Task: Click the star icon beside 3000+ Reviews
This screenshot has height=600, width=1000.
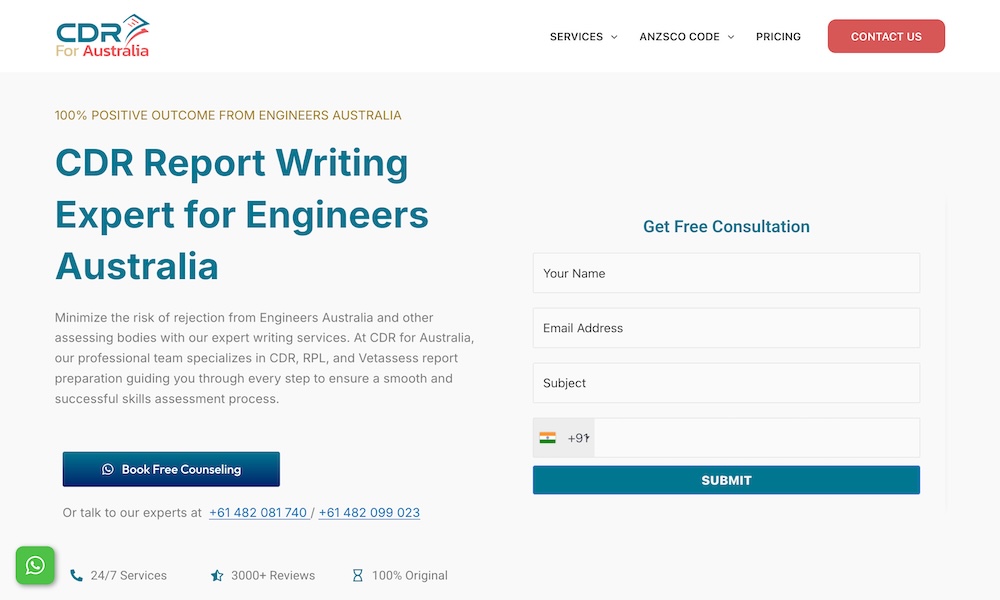Action: [217, 576]
